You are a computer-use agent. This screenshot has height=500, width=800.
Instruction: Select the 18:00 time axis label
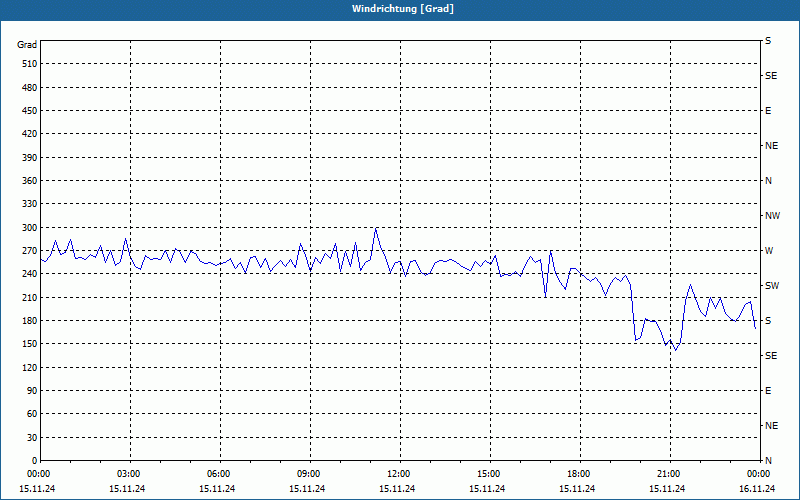coord(580,474)
